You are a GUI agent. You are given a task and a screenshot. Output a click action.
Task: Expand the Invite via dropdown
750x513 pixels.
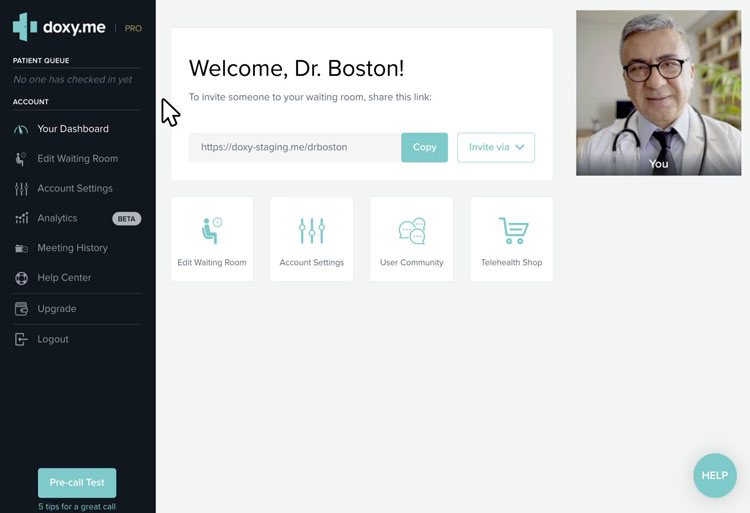[496, 147]
